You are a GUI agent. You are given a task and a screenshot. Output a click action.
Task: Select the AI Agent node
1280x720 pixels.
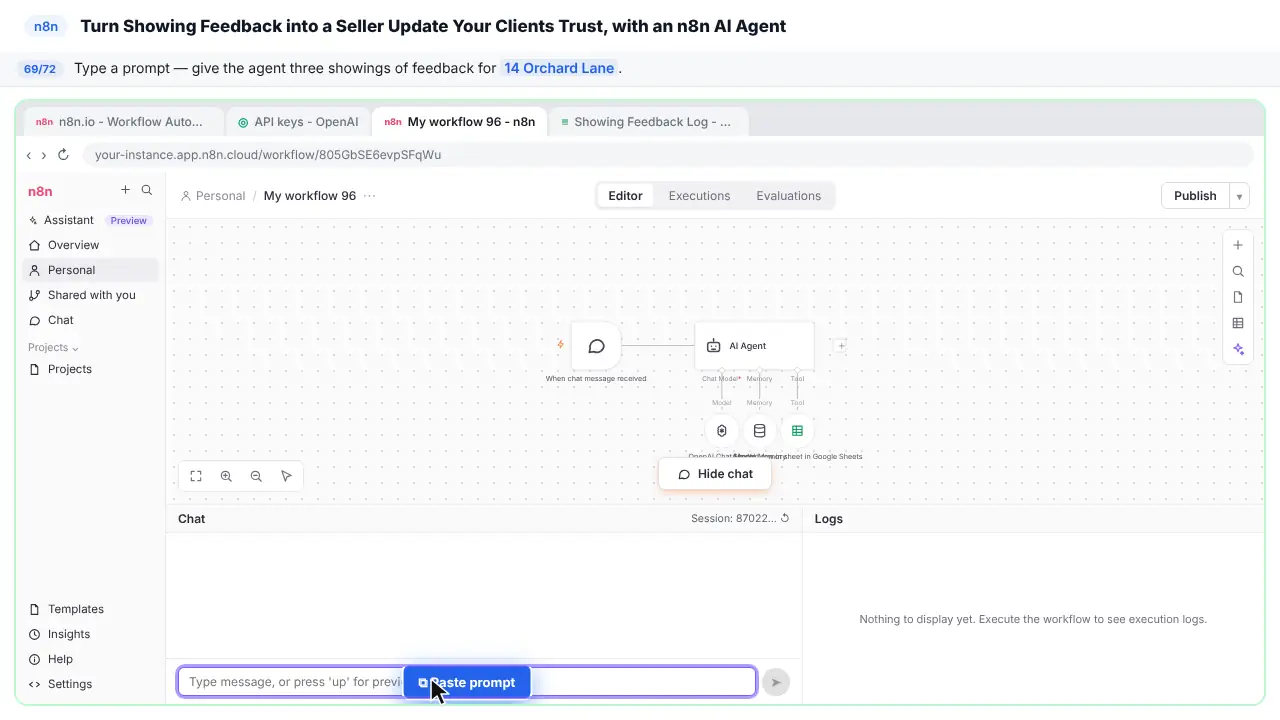pos(754,346)
